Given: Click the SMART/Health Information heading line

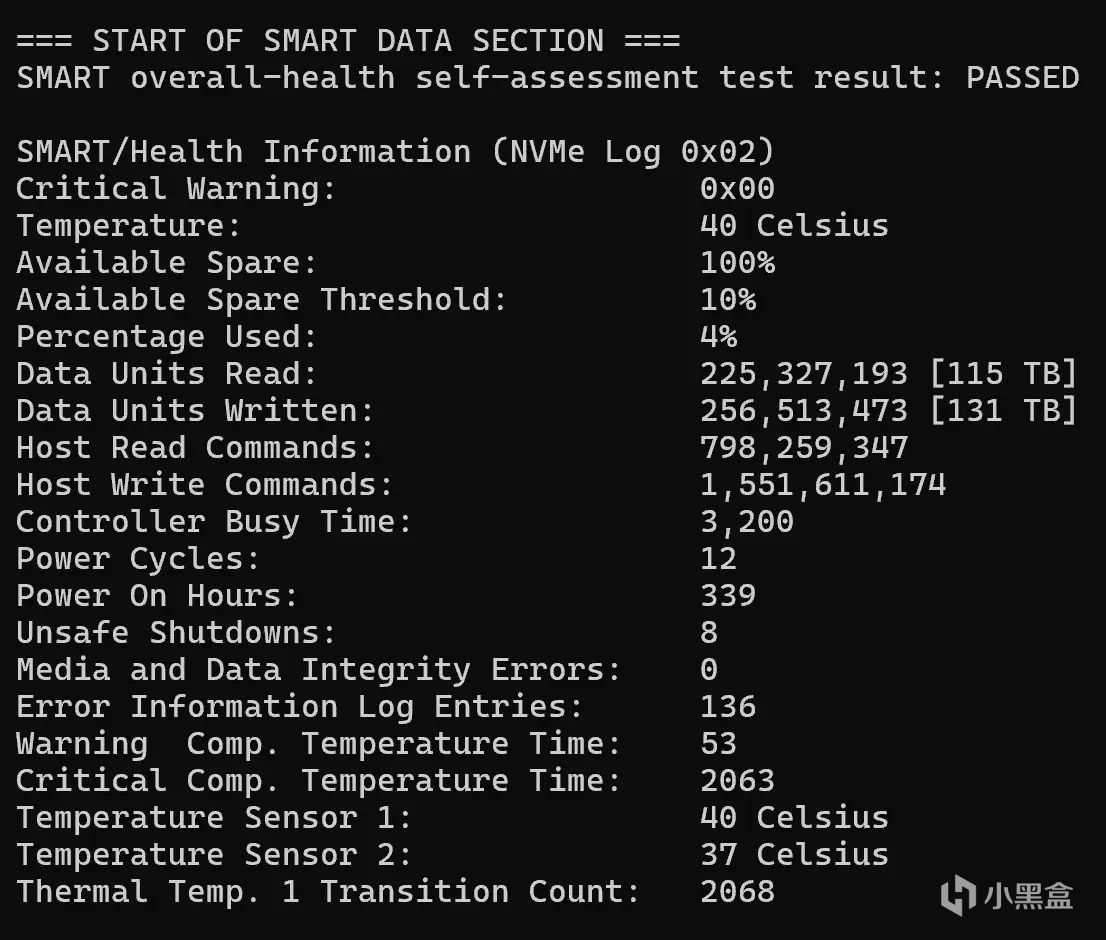Looking at the screenshot, I should point(395,152).
